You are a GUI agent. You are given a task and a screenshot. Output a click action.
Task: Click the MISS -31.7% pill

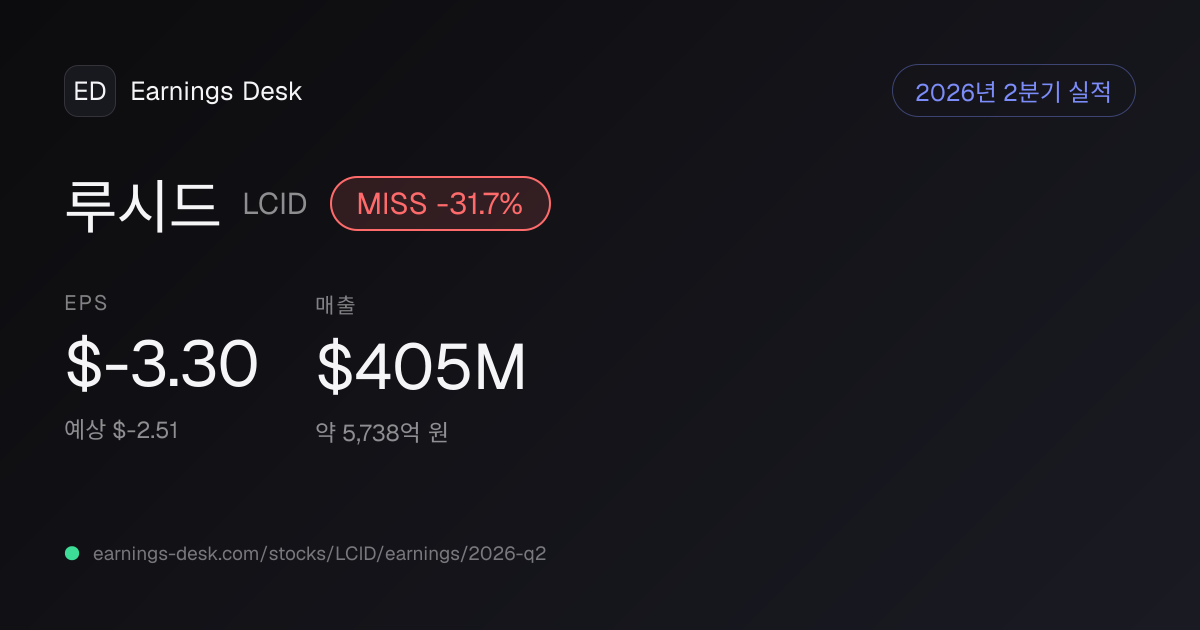440,204
